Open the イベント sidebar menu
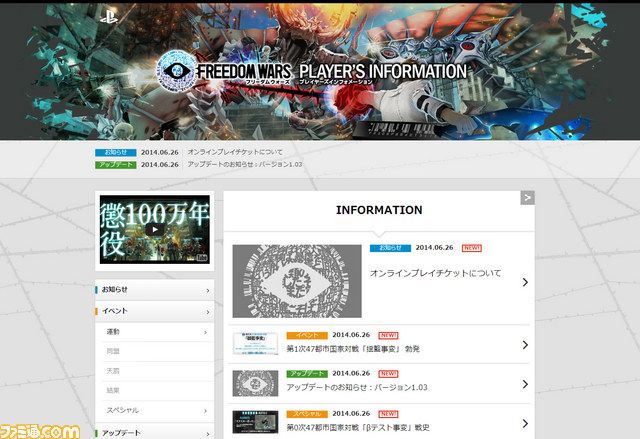640x439 pixels. [x=155, y=311]
